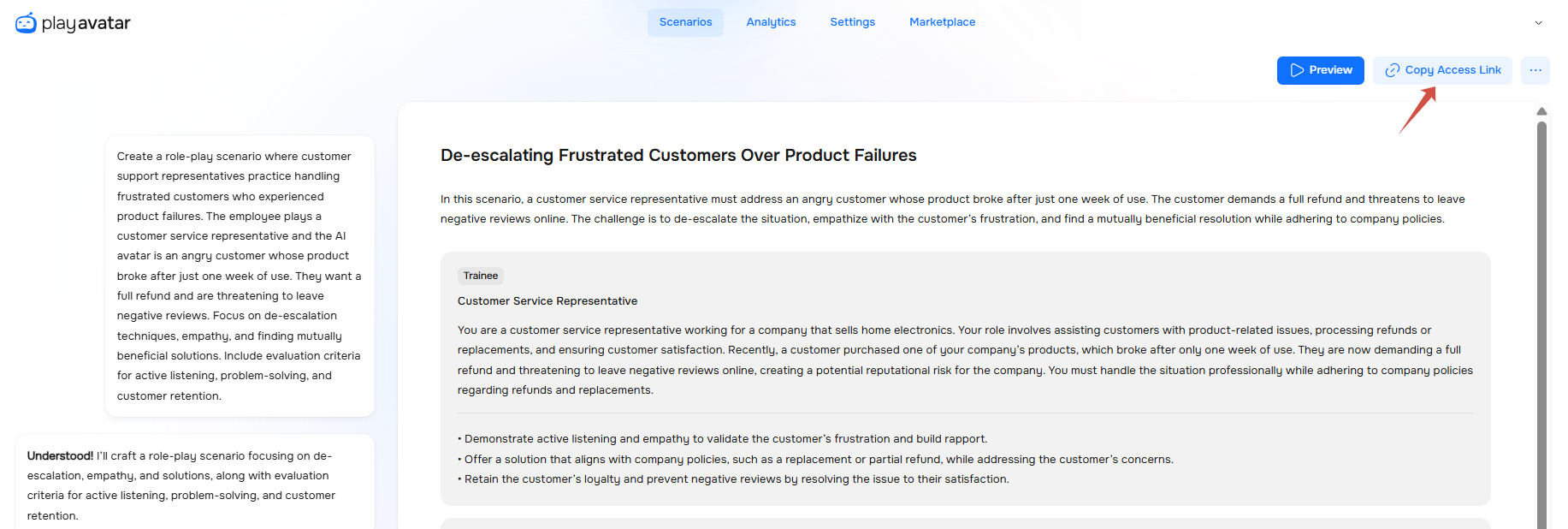Expand the account chevron in top-right corner

[x=1538, y=23]
